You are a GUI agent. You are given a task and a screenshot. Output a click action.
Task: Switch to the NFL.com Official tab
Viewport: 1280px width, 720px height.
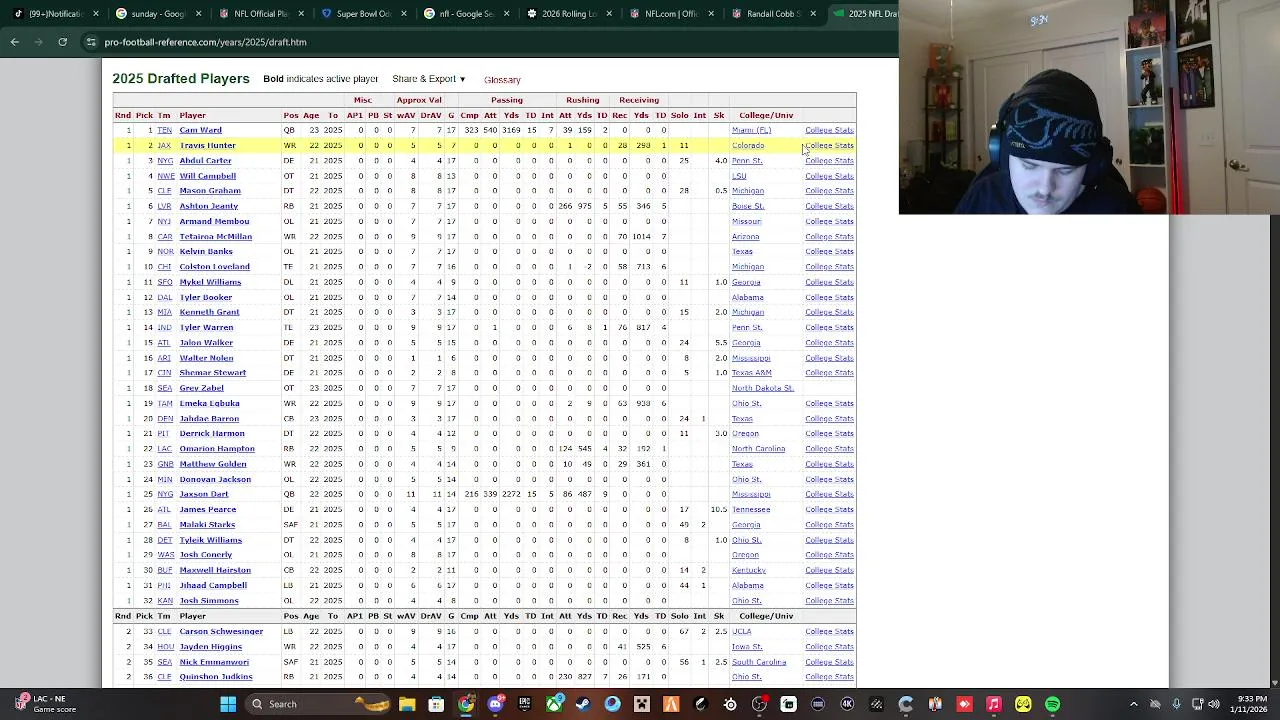point(670,14)
